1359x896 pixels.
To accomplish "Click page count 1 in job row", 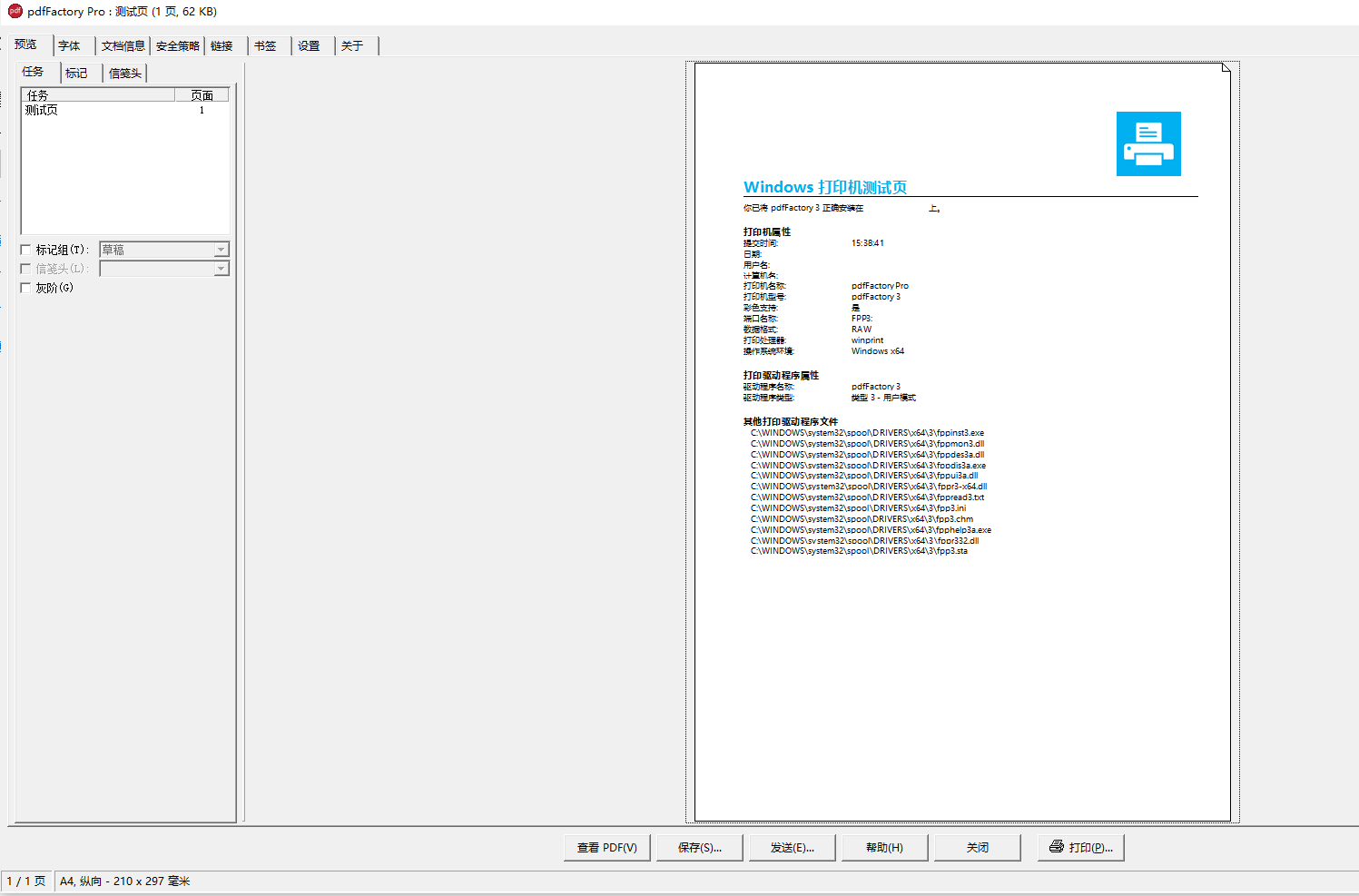I will 202,110.
